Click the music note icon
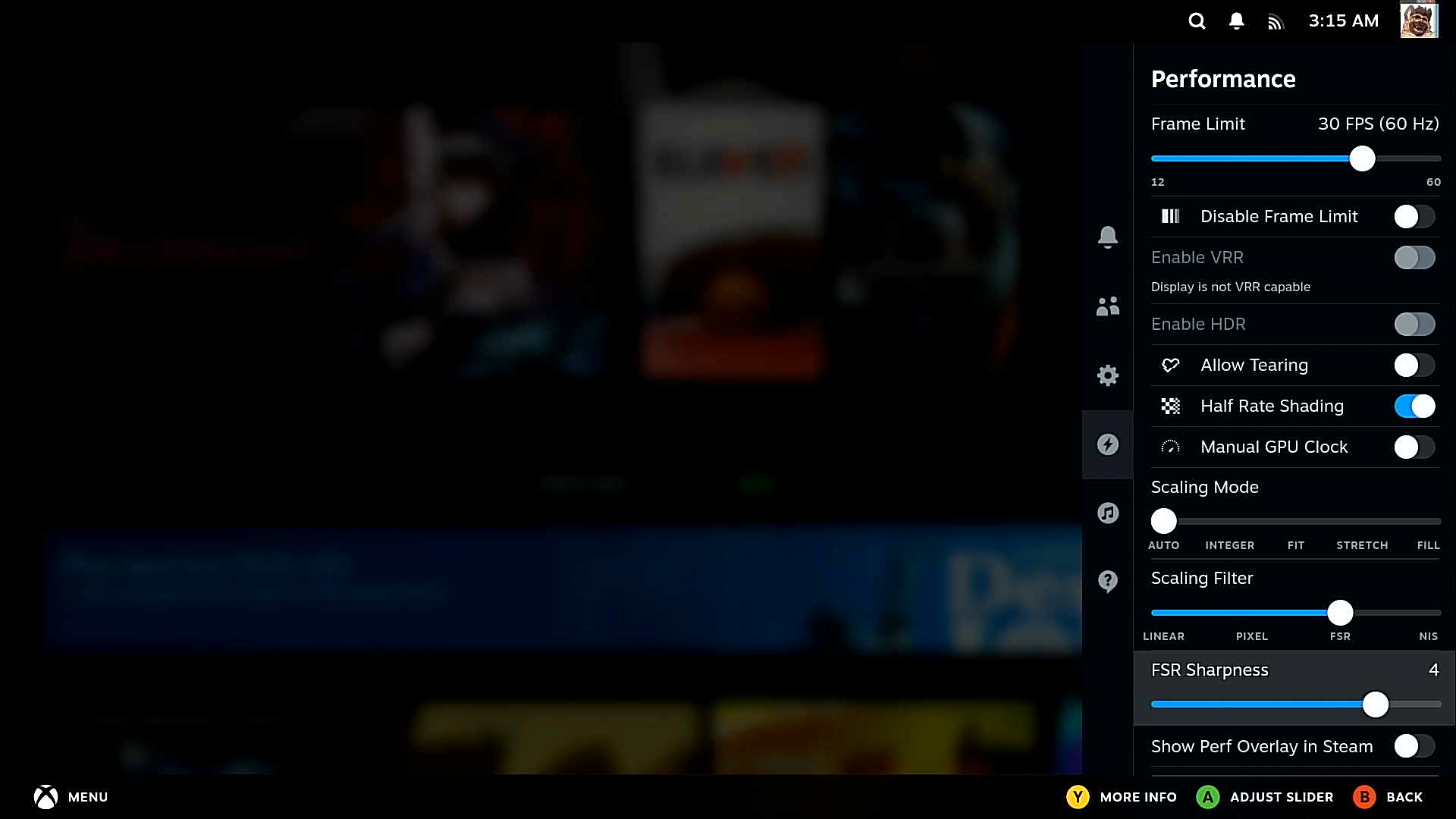1456x819 pixels. tap(1108, 513)
